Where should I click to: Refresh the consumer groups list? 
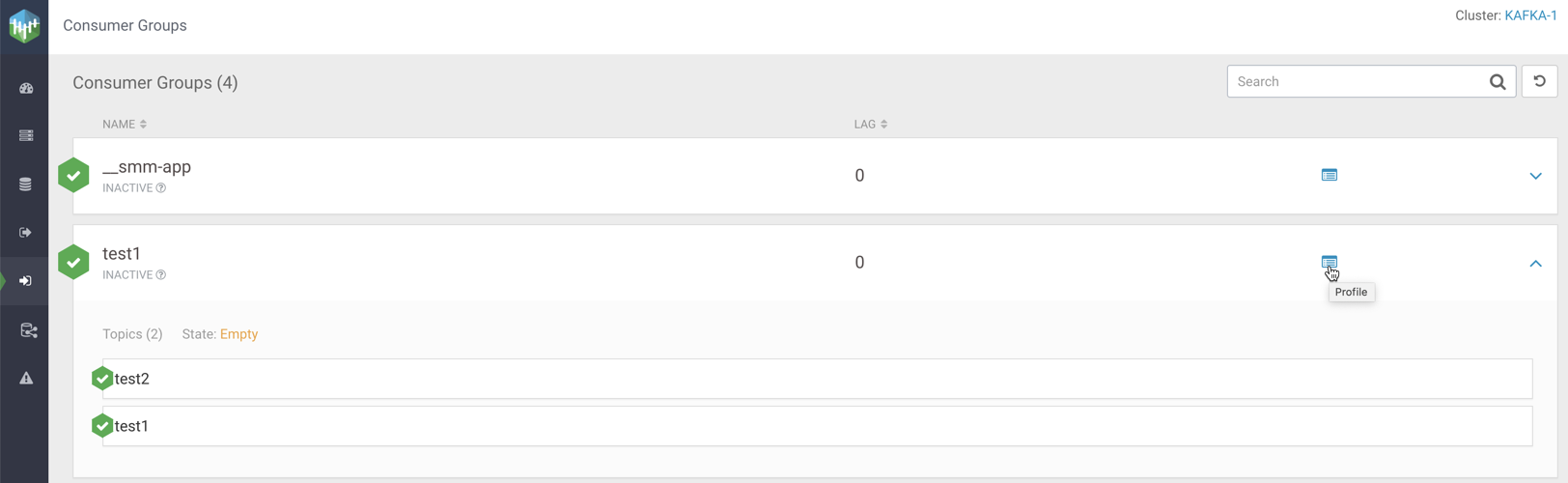tap(1539, 82)
